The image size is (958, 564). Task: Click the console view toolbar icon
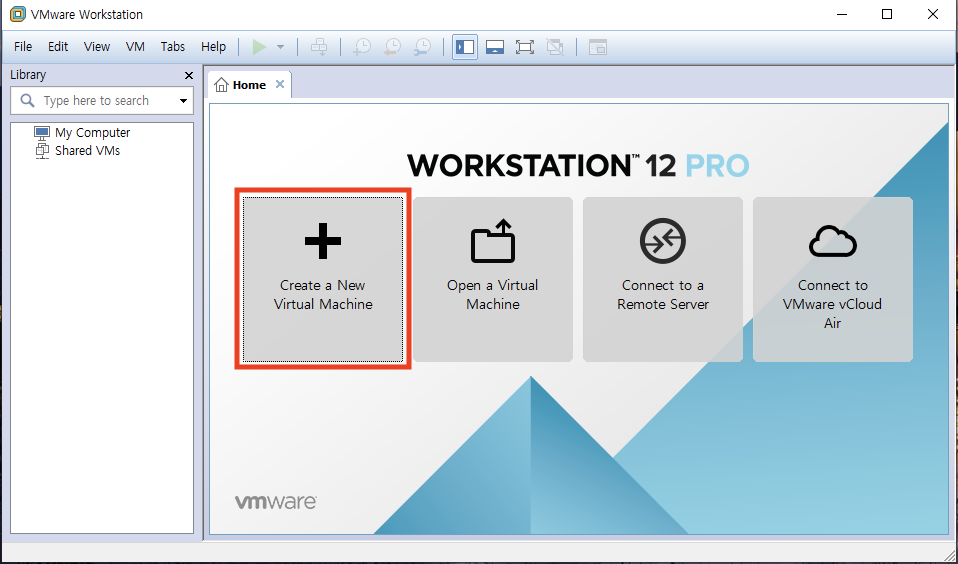[598, 47]
